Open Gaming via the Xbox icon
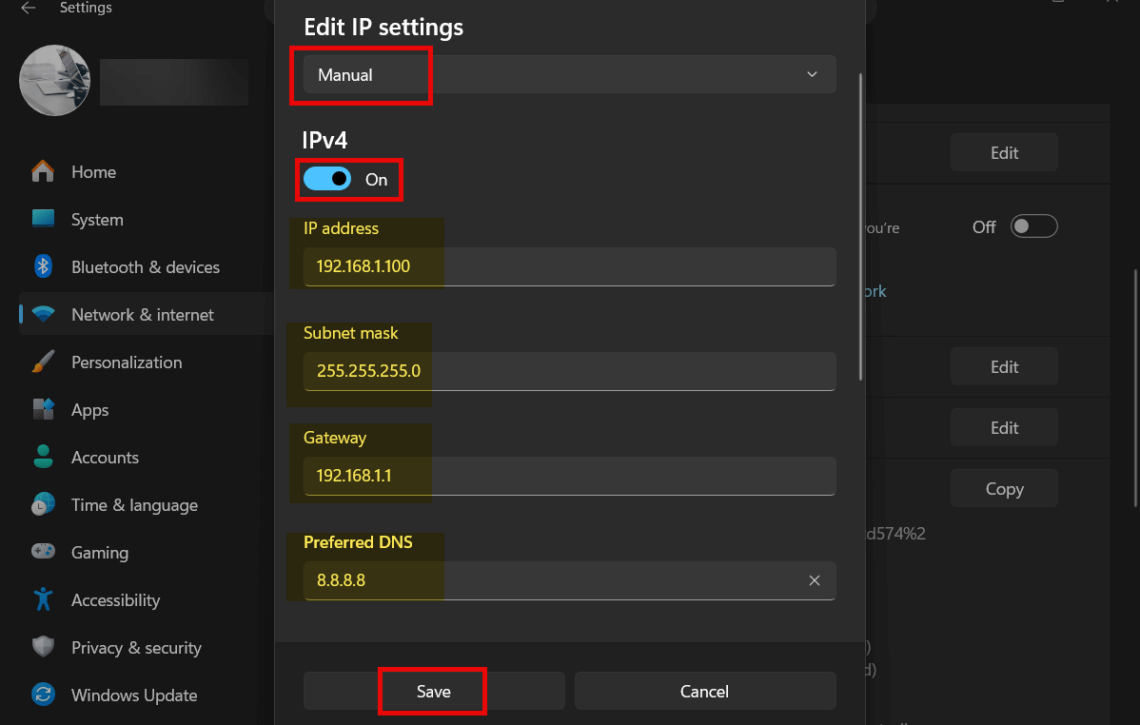 tap(43, 552)
